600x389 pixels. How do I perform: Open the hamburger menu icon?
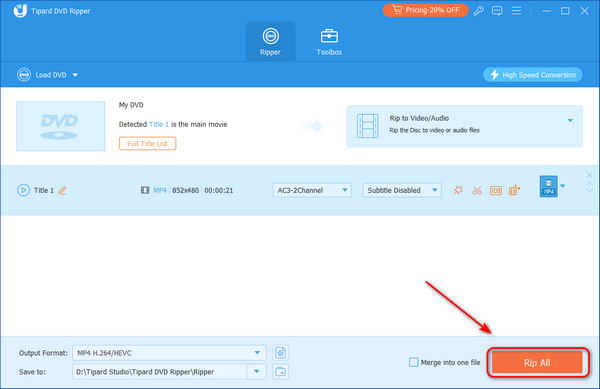(x=517, y=11)
